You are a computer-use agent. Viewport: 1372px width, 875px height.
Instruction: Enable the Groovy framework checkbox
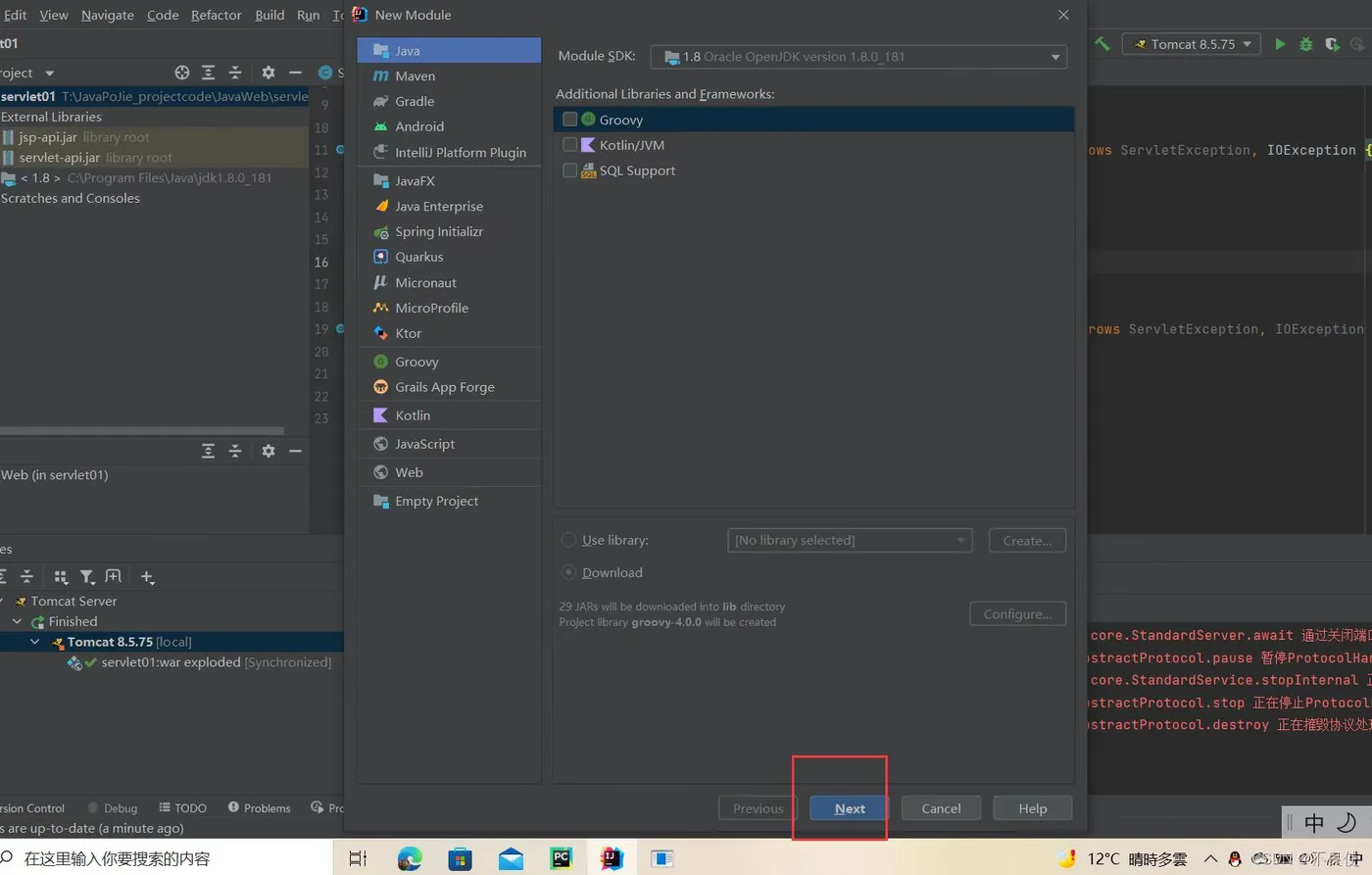click(569, 120)
